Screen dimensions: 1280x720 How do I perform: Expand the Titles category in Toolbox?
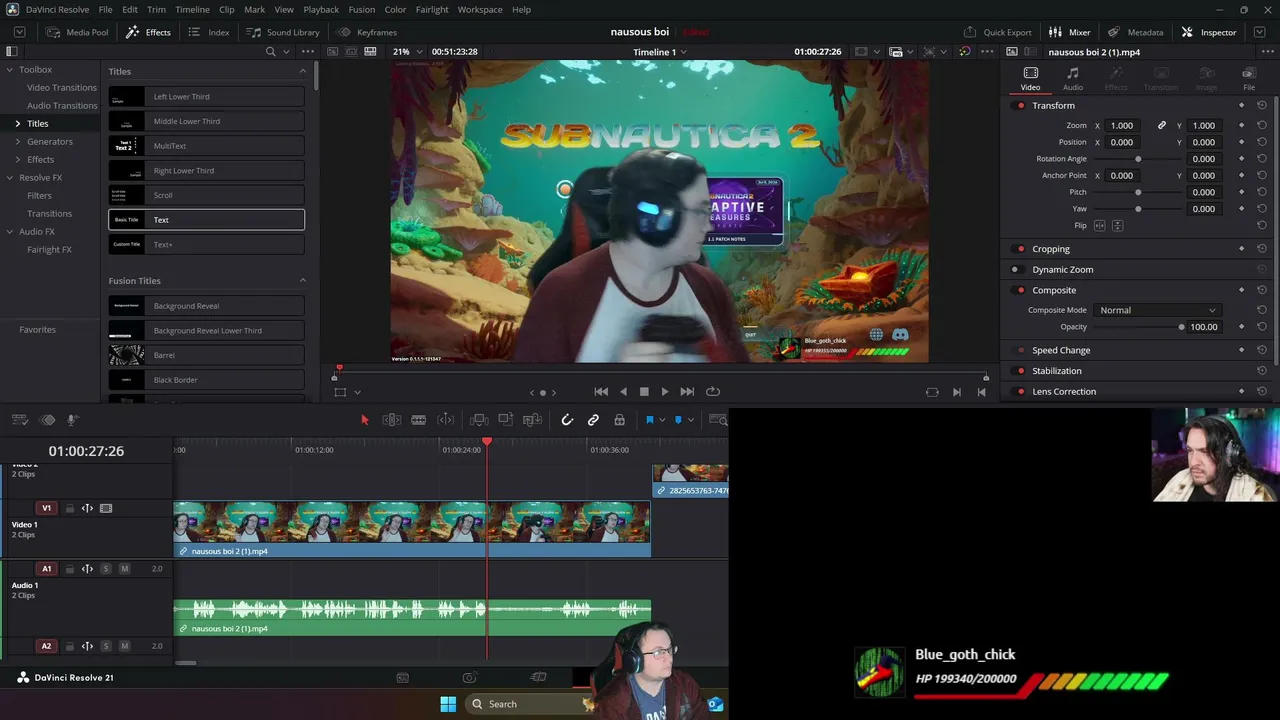pos(17,124)
